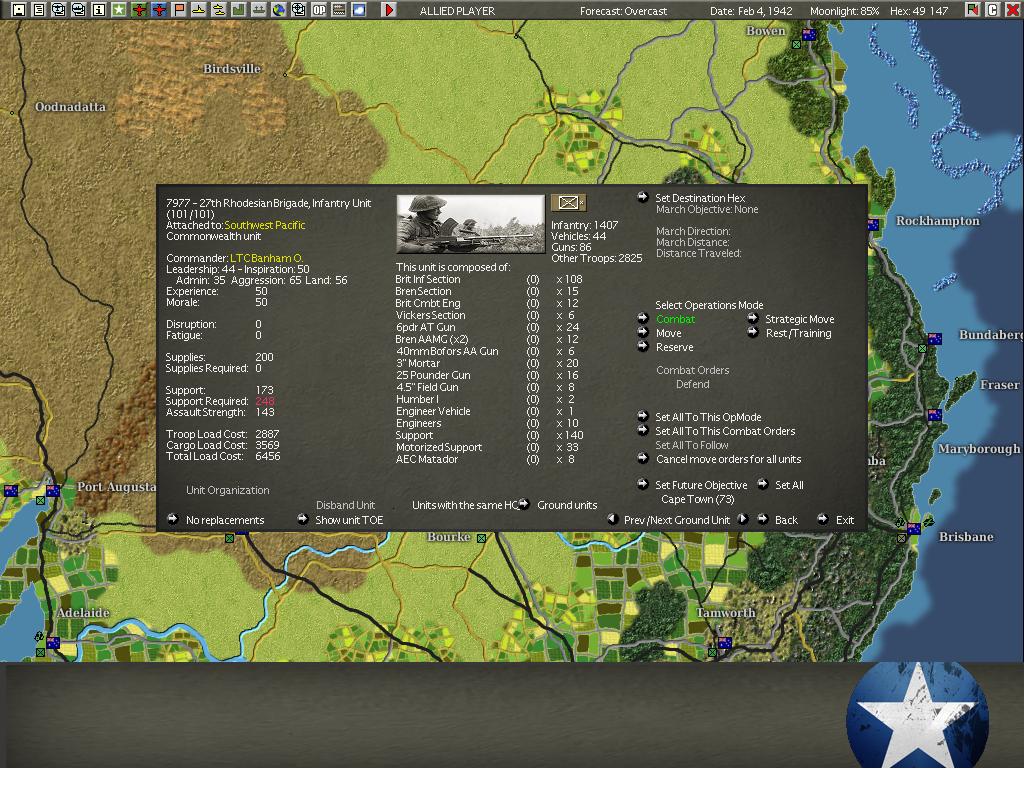Click the striped report icon beside OP

(339, 10)
